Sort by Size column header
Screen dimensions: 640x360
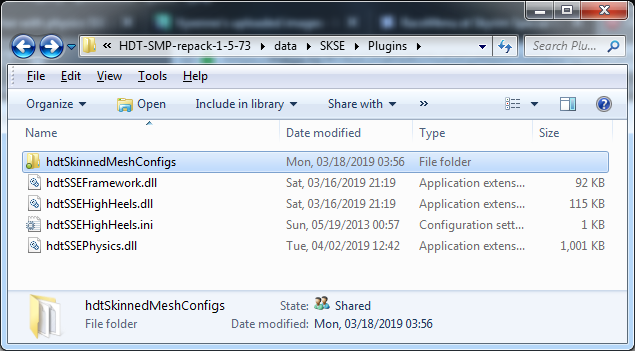coord(549,133)
